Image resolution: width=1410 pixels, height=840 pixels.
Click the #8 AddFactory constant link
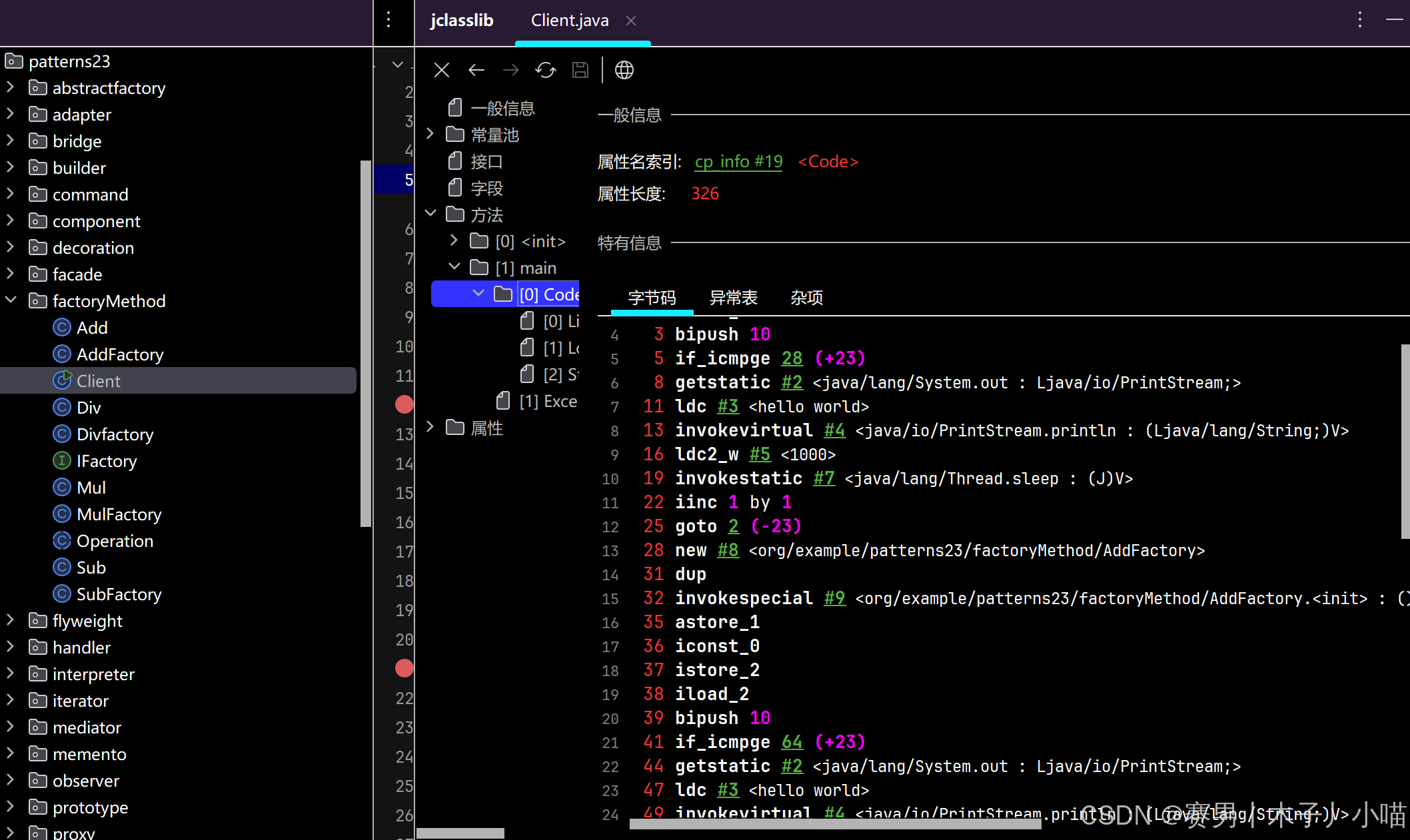click(728, 551)
